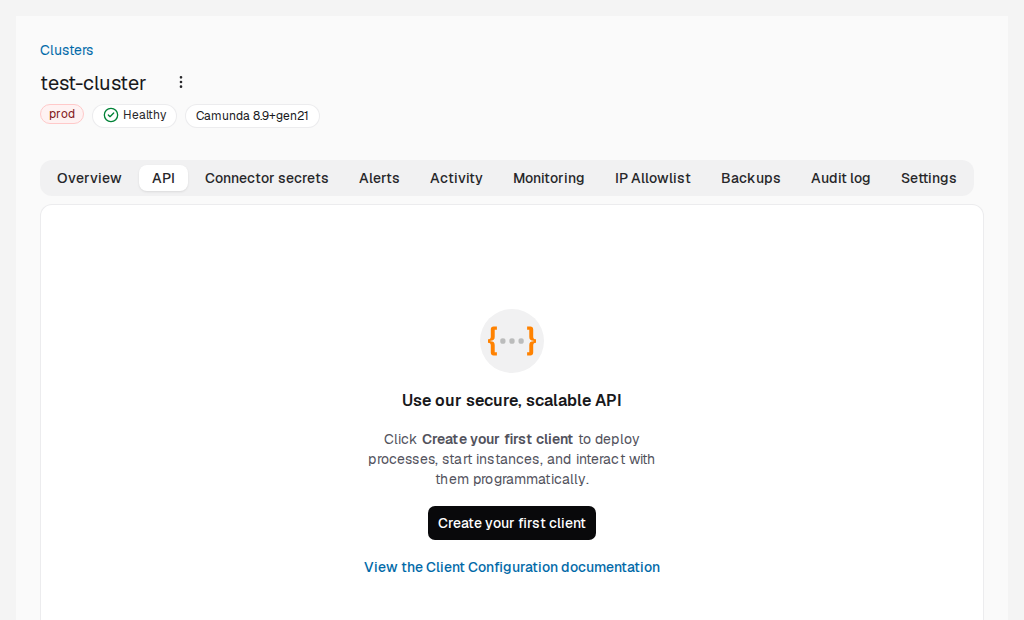This screenshot has width=1024, height=620.
Task: Go back to the Clusters breadcrumb
Action: point(67,50)
